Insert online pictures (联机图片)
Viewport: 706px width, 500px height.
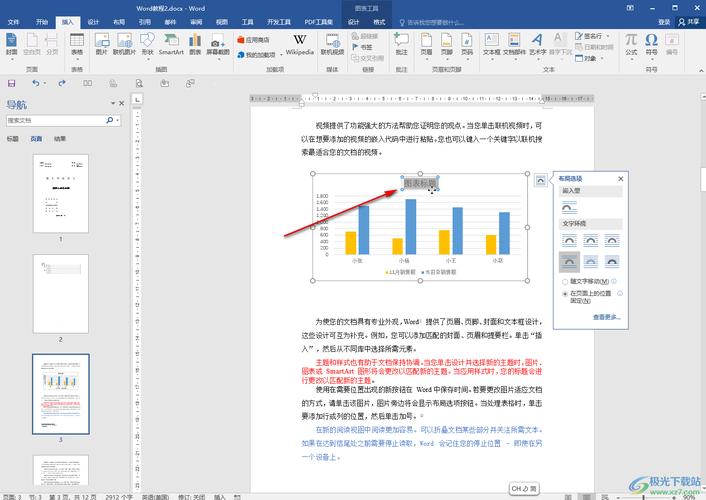(x=124, y=45)
